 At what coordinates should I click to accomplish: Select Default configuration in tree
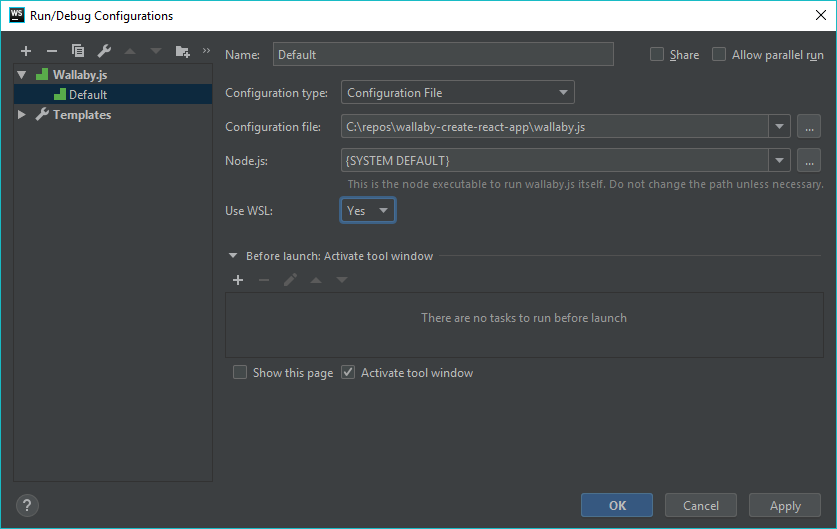113,94
